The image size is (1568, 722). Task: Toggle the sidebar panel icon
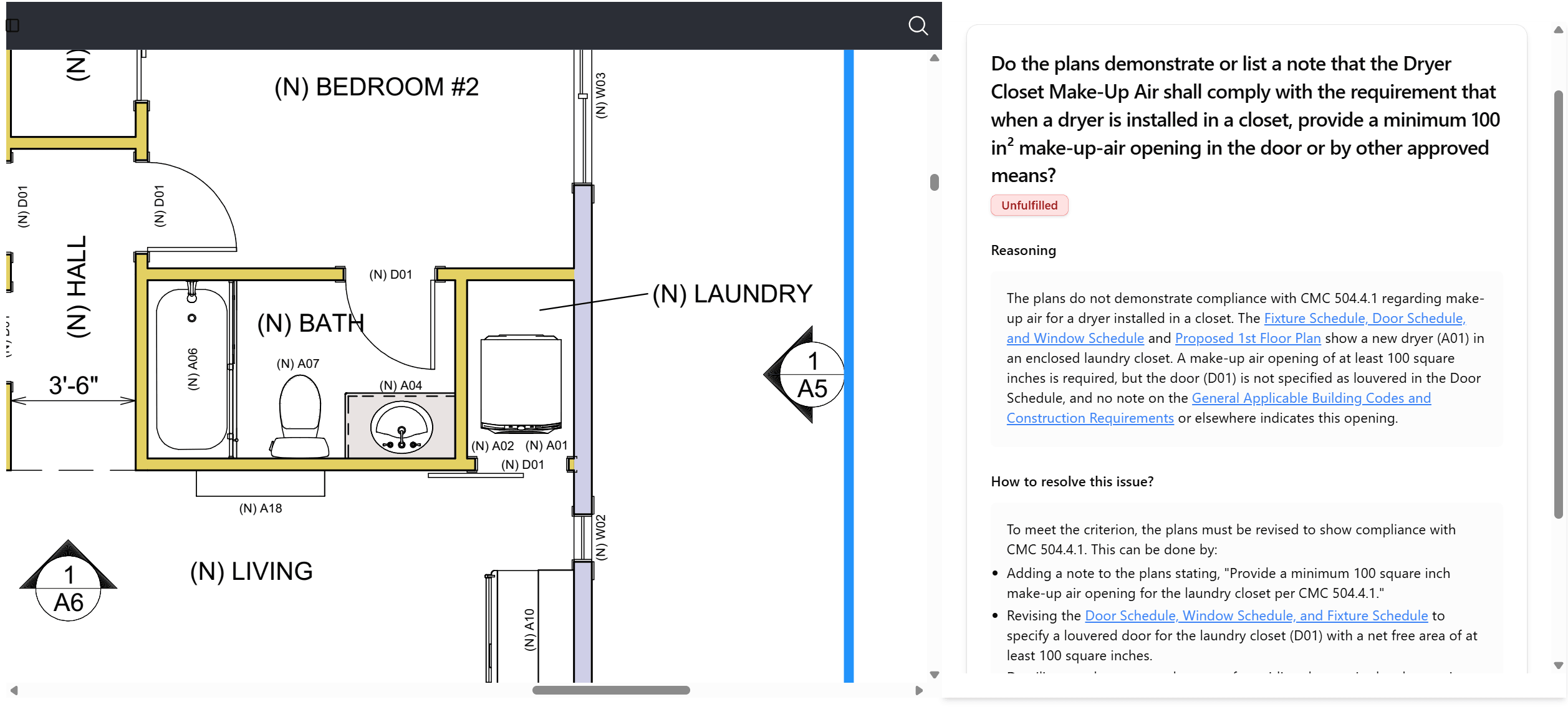point(12,26)
